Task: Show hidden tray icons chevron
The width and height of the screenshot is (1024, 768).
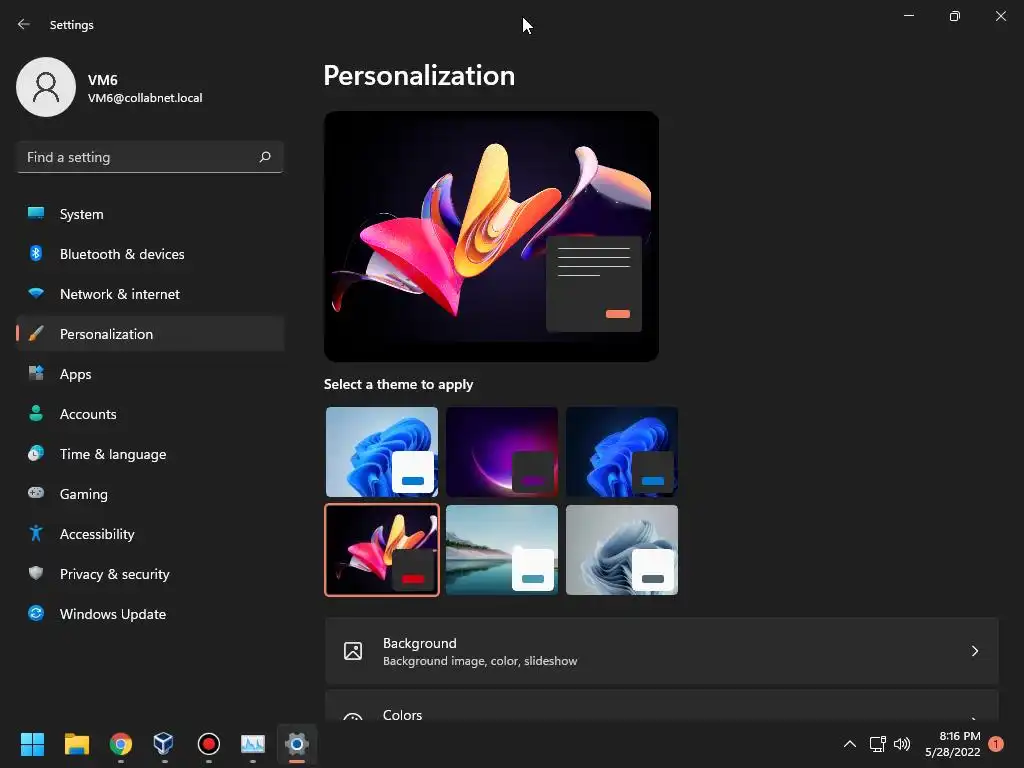Action: [850, 744]
